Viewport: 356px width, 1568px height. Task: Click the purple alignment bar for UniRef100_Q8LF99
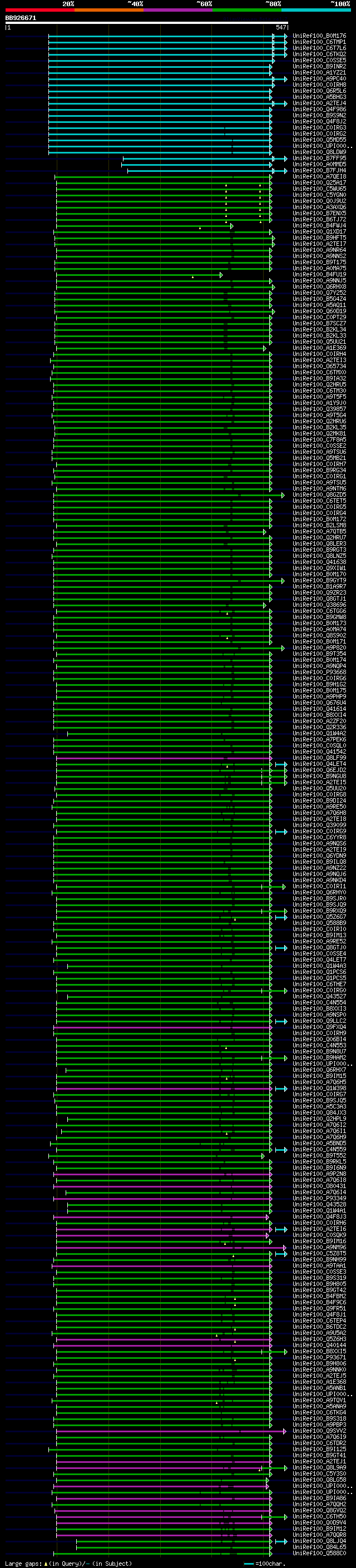[164, 759]
